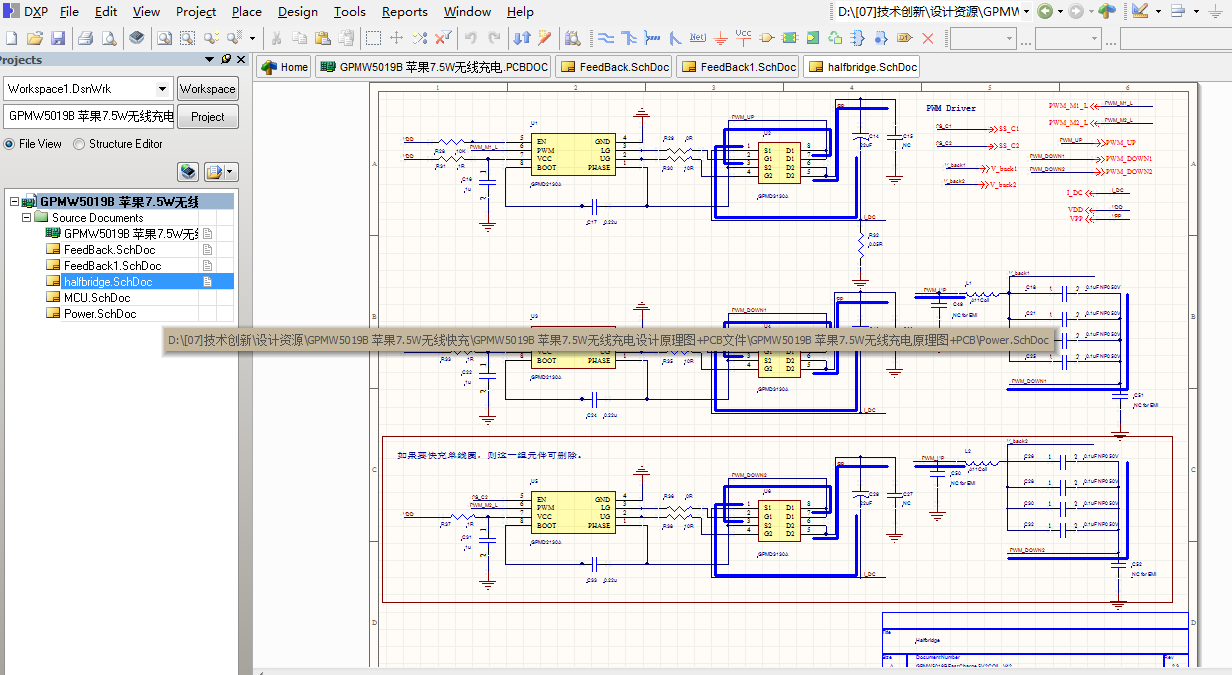Viewport: 1232px width, 675px height.
Task: Select the Place Bus tool
Action: [629, 38]
